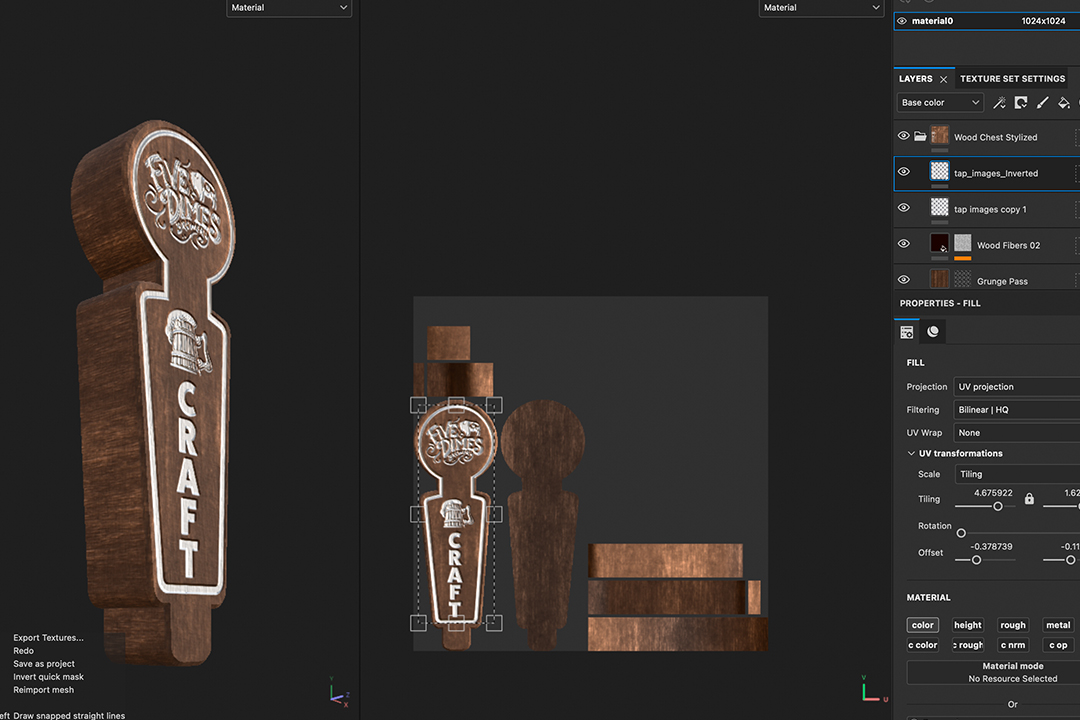Image resolution: width=1080 pixels, height=720 pixels.
Task: Hide the Grunge Pass layer
Action: coord(904,279)
